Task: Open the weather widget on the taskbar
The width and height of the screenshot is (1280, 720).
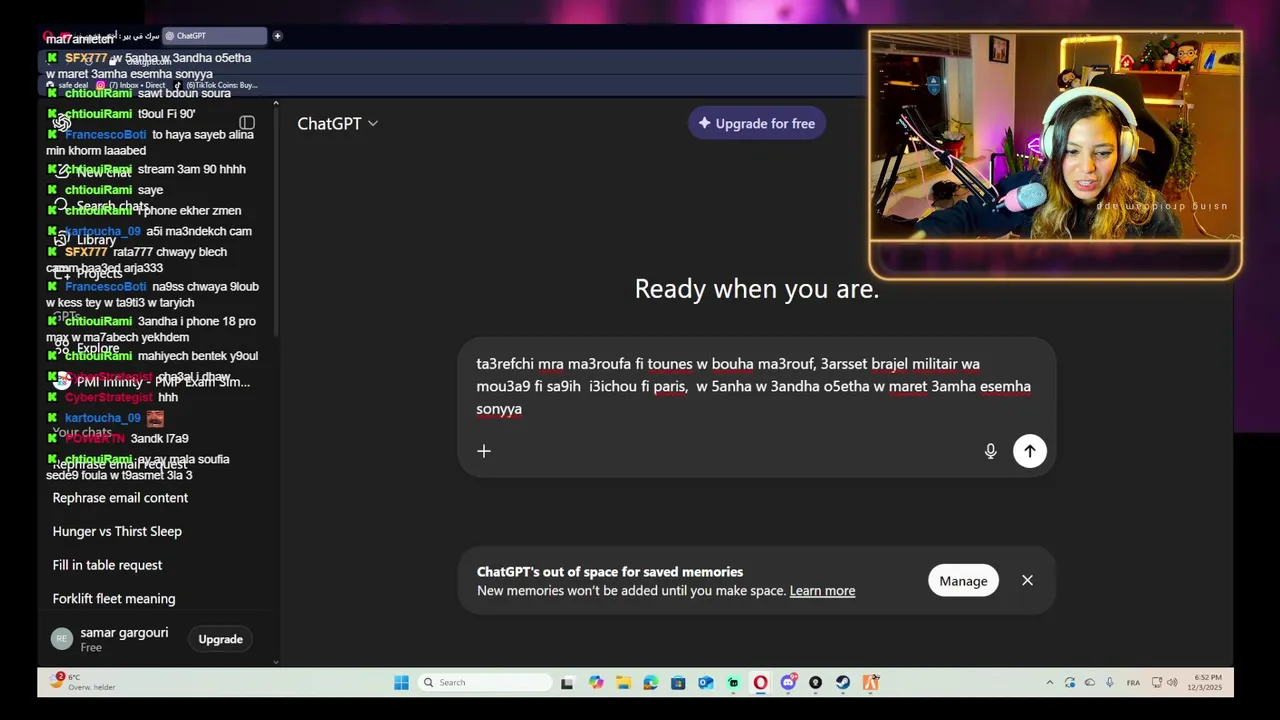Action: click(84, 682)
